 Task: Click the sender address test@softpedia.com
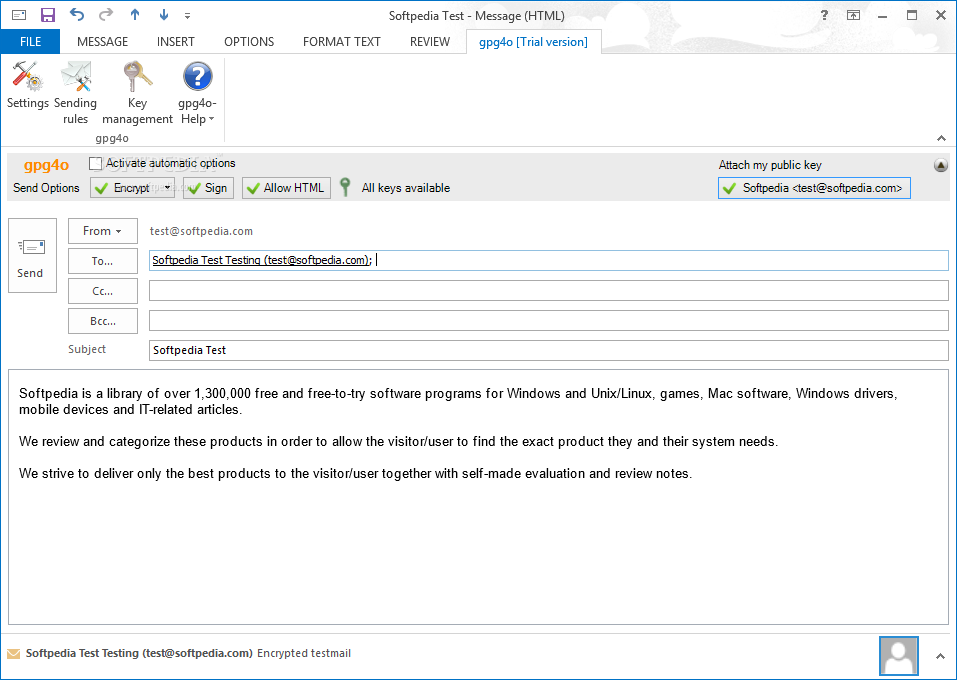pyautogui.click(x=201, y=231)
